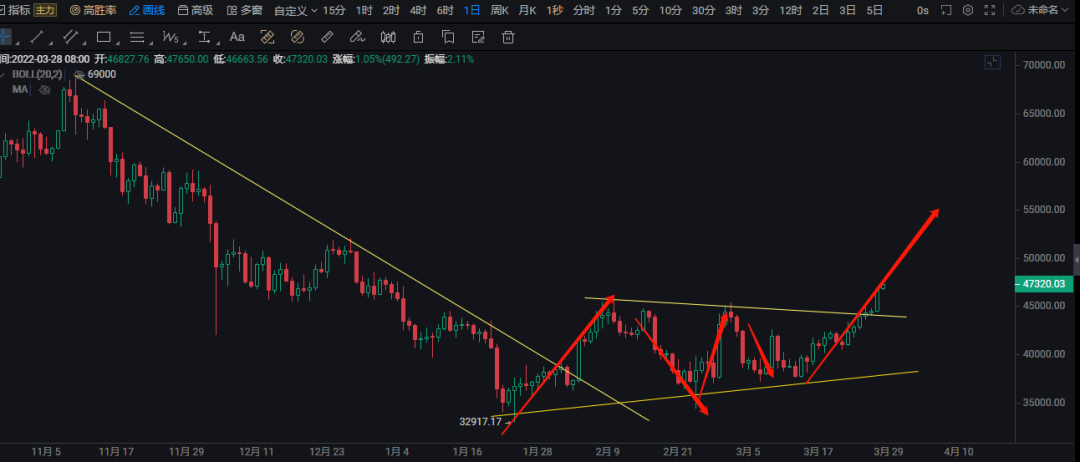Image resolution: width=1080 pixels, height=462 pixels.
Task: Expand the horizontal lines tool submenu arrow
Action: point(149,41)
